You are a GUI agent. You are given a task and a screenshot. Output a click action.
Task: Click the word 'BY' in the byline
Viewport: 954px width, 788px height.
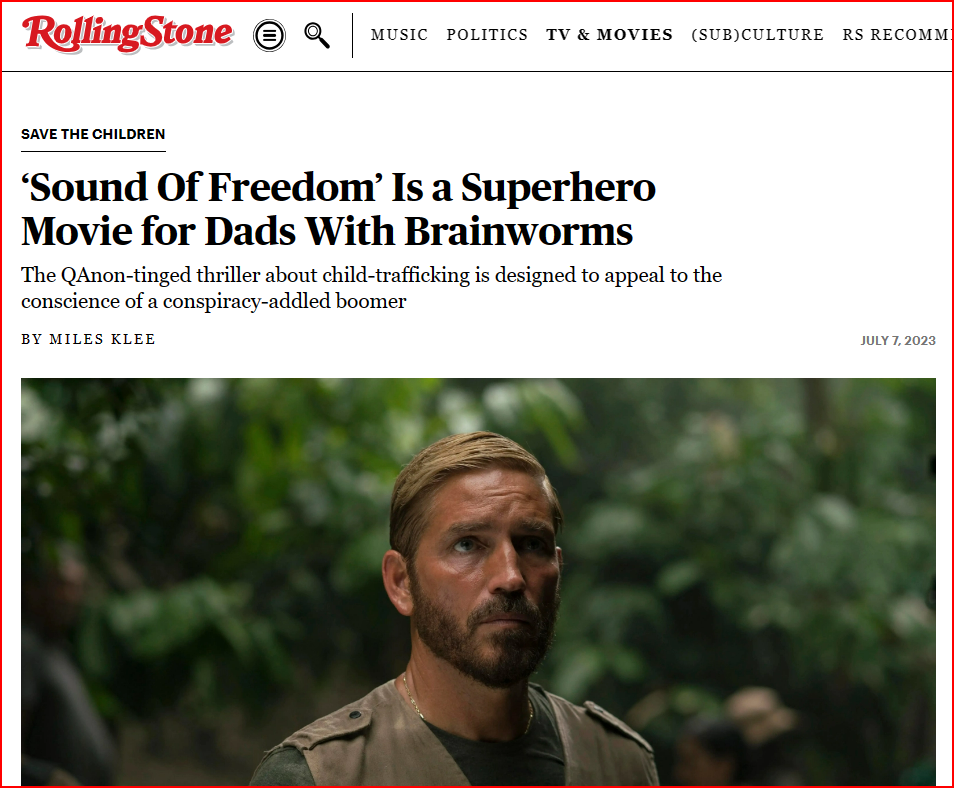[31, 339]
